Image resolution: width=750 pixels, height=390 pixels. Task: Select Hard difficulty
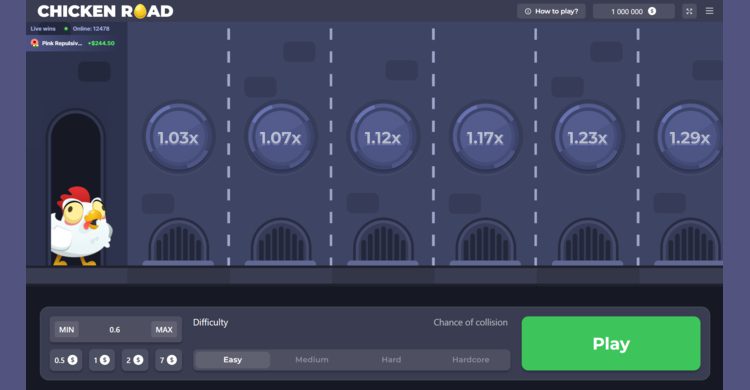[391, 360]
